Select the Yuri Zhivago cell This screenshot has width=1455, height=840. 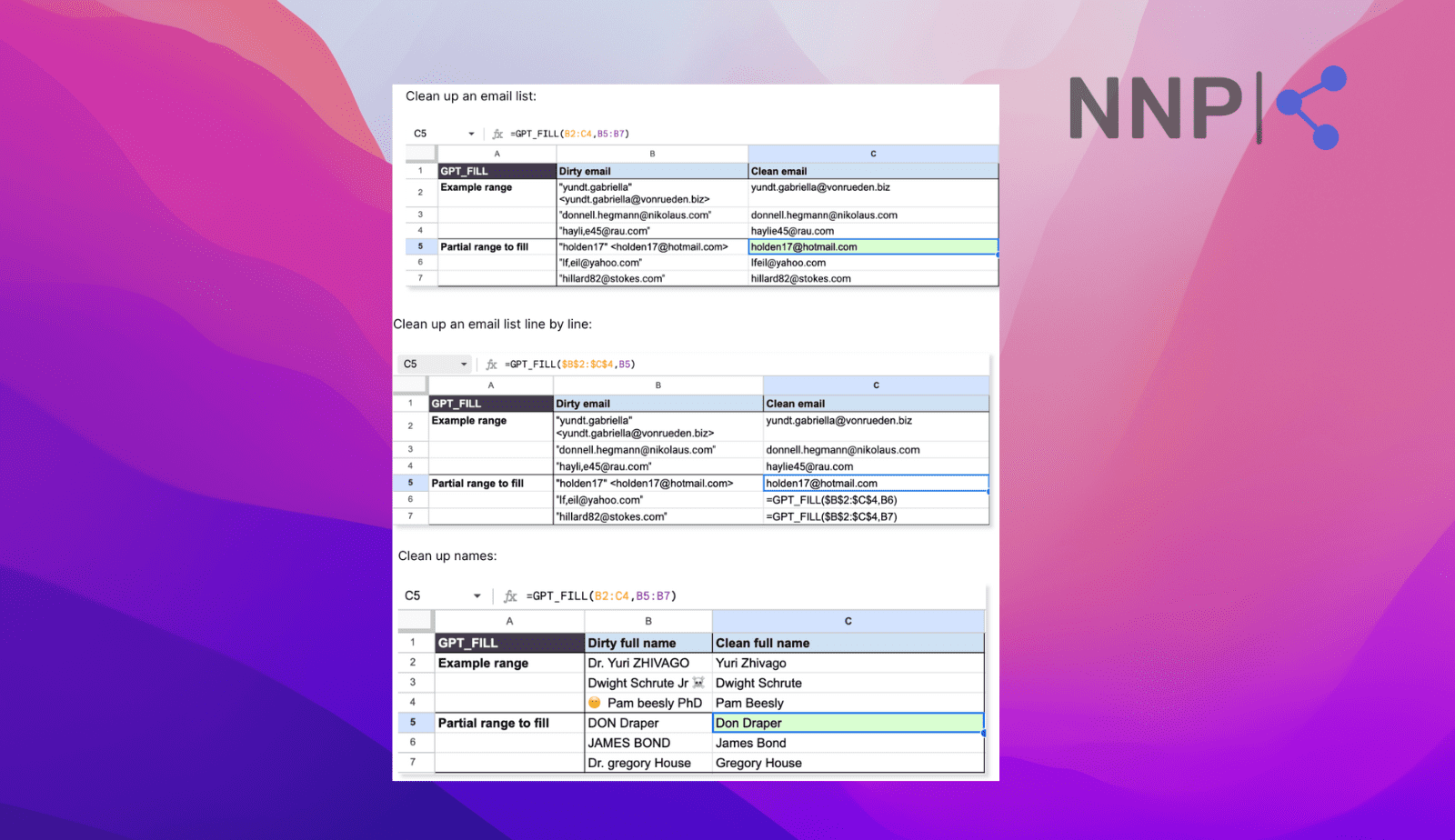[x=848, y=663]
